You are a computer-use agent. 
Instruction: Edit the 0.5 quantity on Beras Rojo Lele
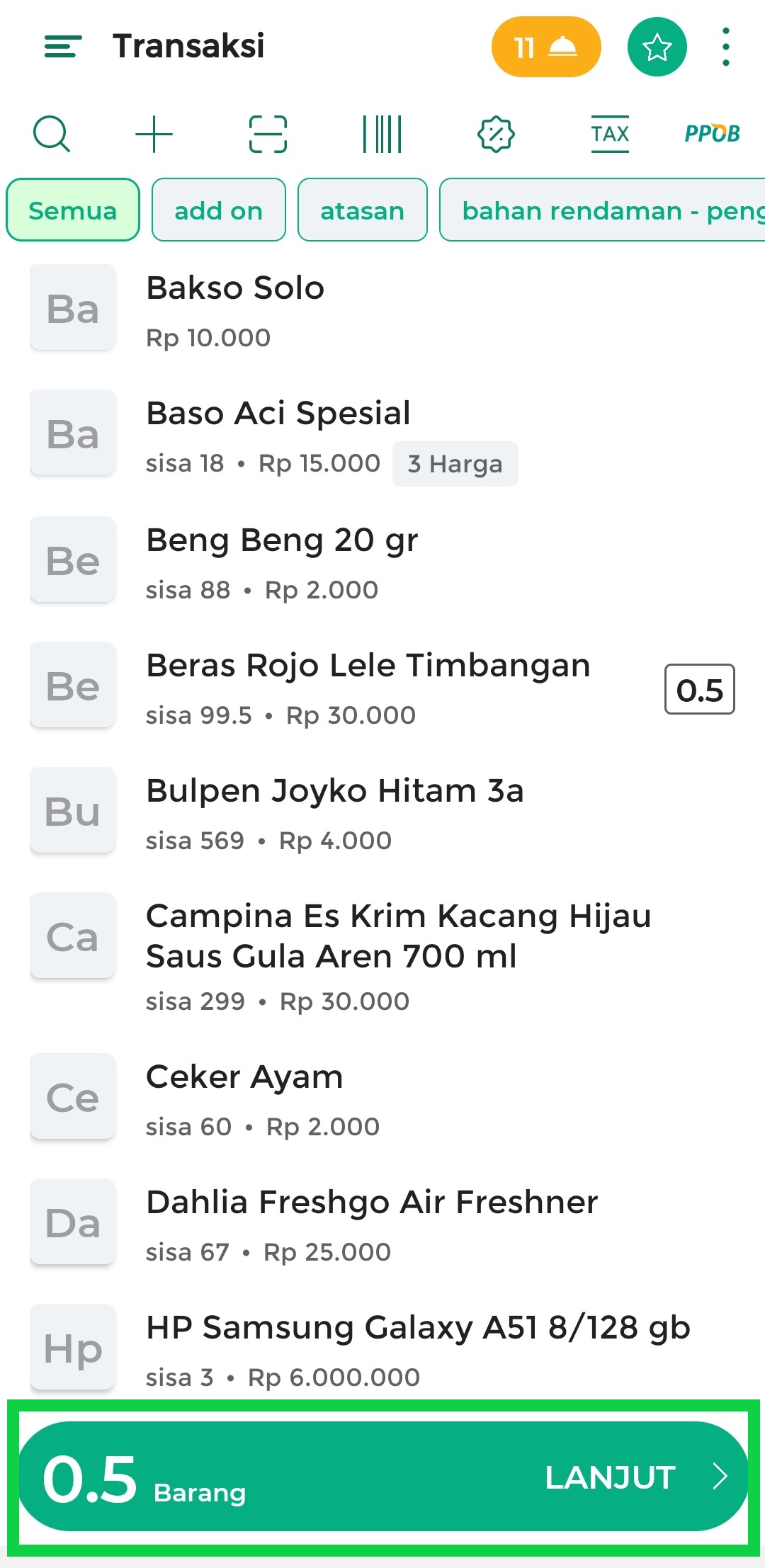click(x=699, y=690)
